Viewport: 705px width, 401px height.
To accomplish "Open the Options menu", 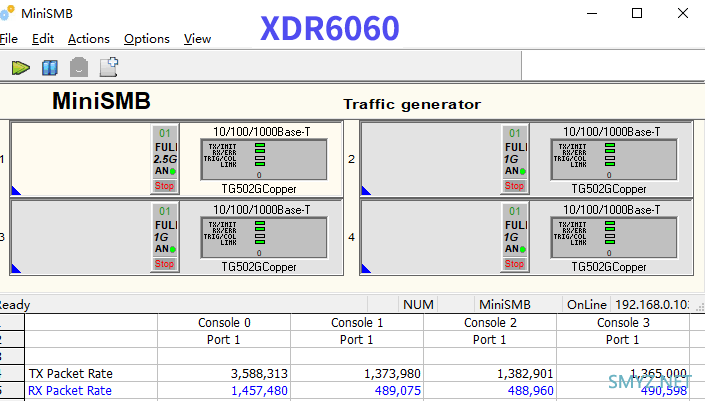I will click(147, 39).
